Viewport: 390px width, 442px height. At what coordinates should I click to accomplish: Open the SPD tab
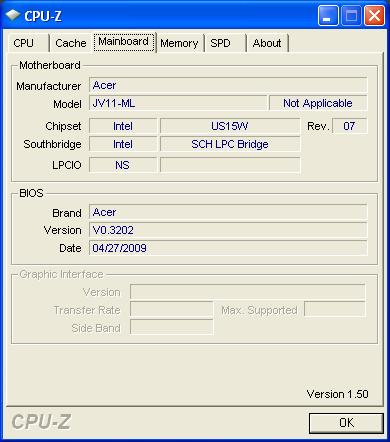click(x=225, y=43)
